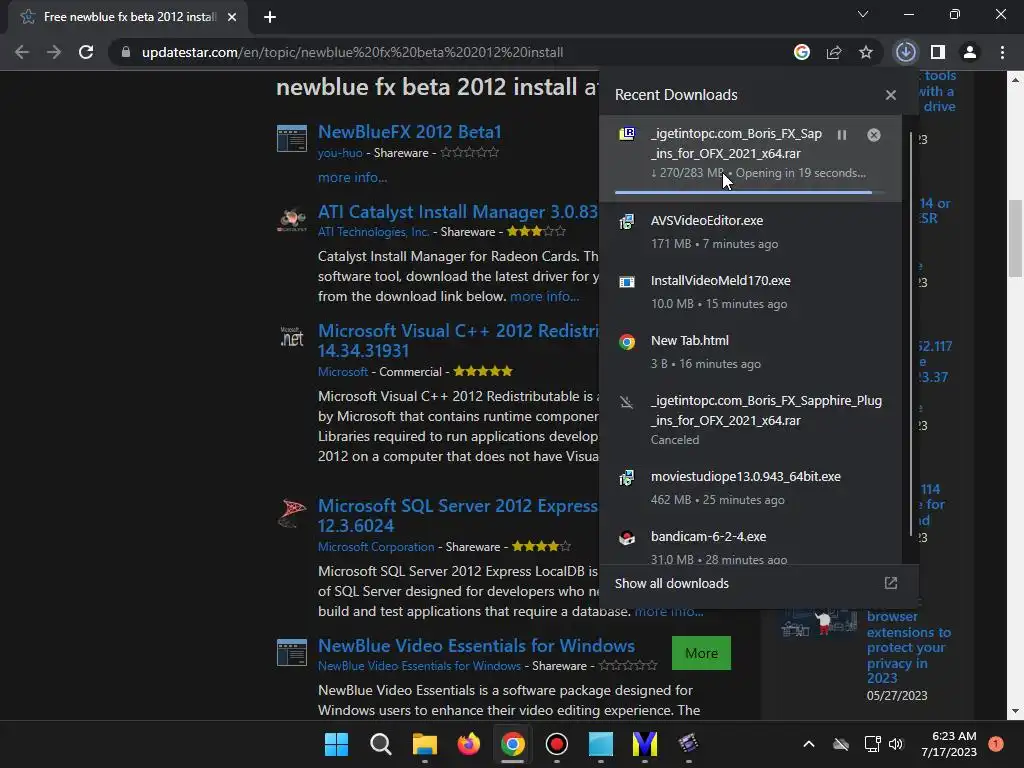The image size is (1024, 768).
Task: Open the you-huo publisher link
Action: (340, 153)
